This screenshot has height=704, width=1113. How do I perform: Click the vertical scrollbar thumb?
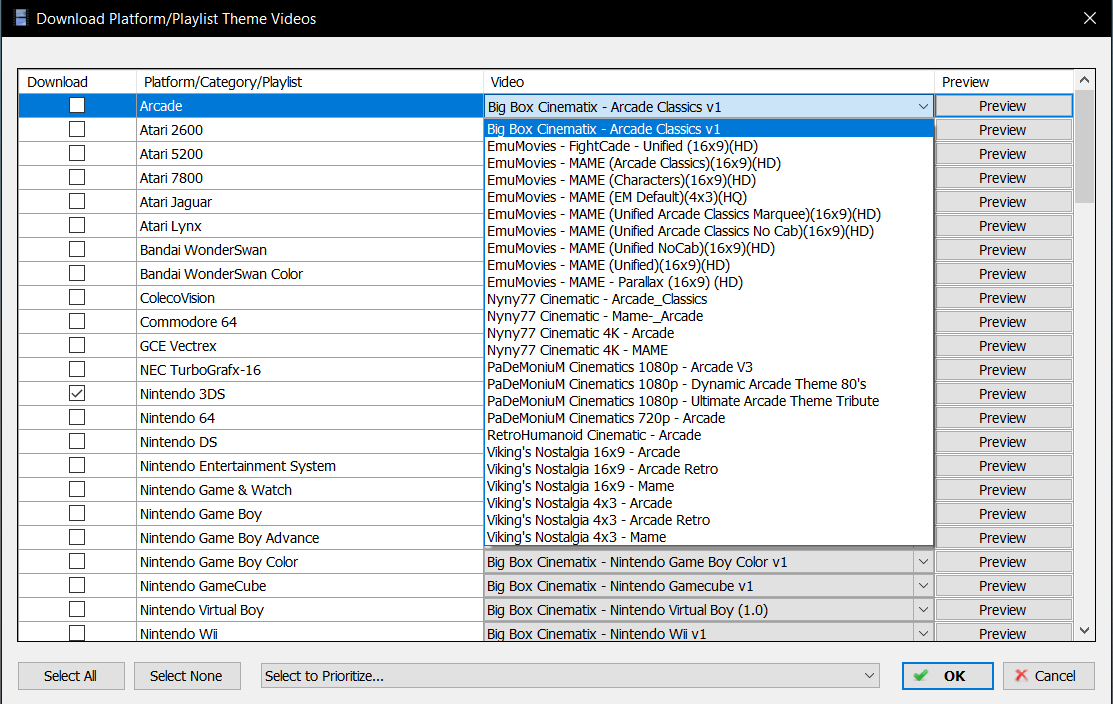point(1084,146)
